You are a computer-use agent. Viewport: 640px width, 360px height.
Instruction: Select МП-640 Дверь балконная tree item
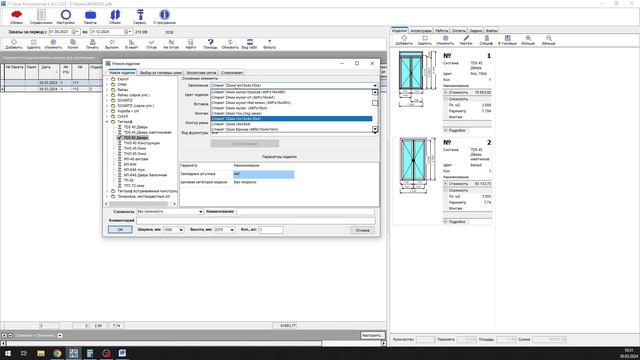145,175
